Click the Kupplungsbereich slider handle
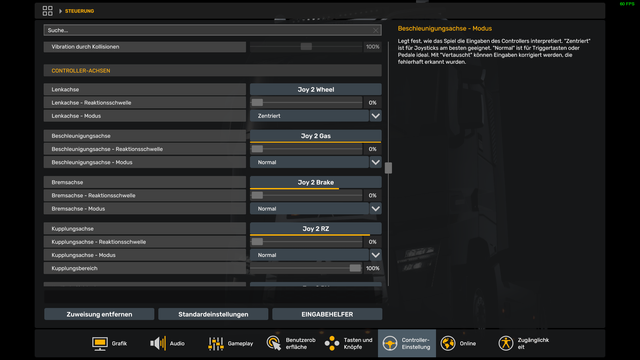Viewport: 640px width, 360px height. (355, 268)
